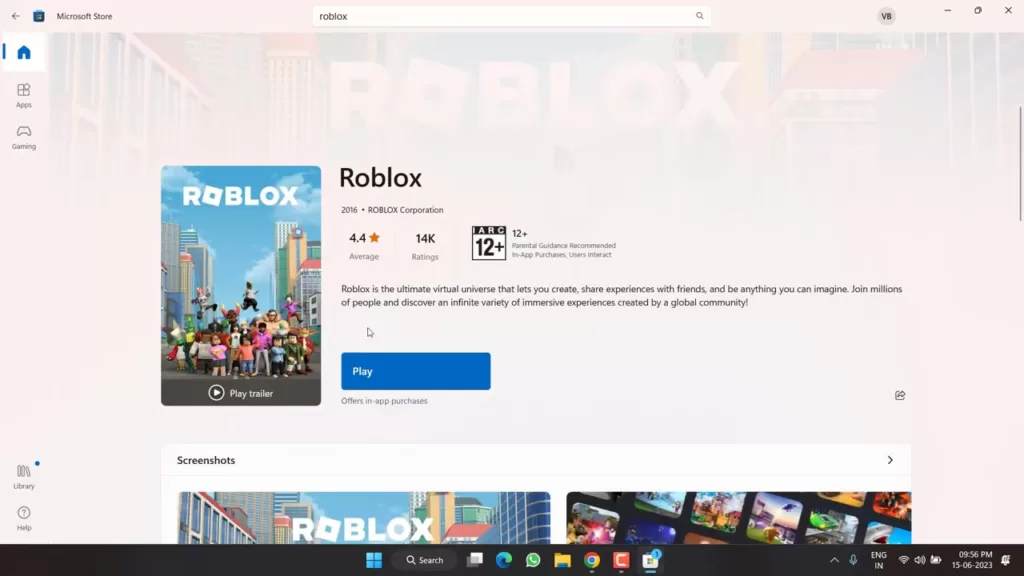The width and height of the screenshot is (1024, 576).
Task: Open Task View on the taskbar
Action: coord(475,560)
